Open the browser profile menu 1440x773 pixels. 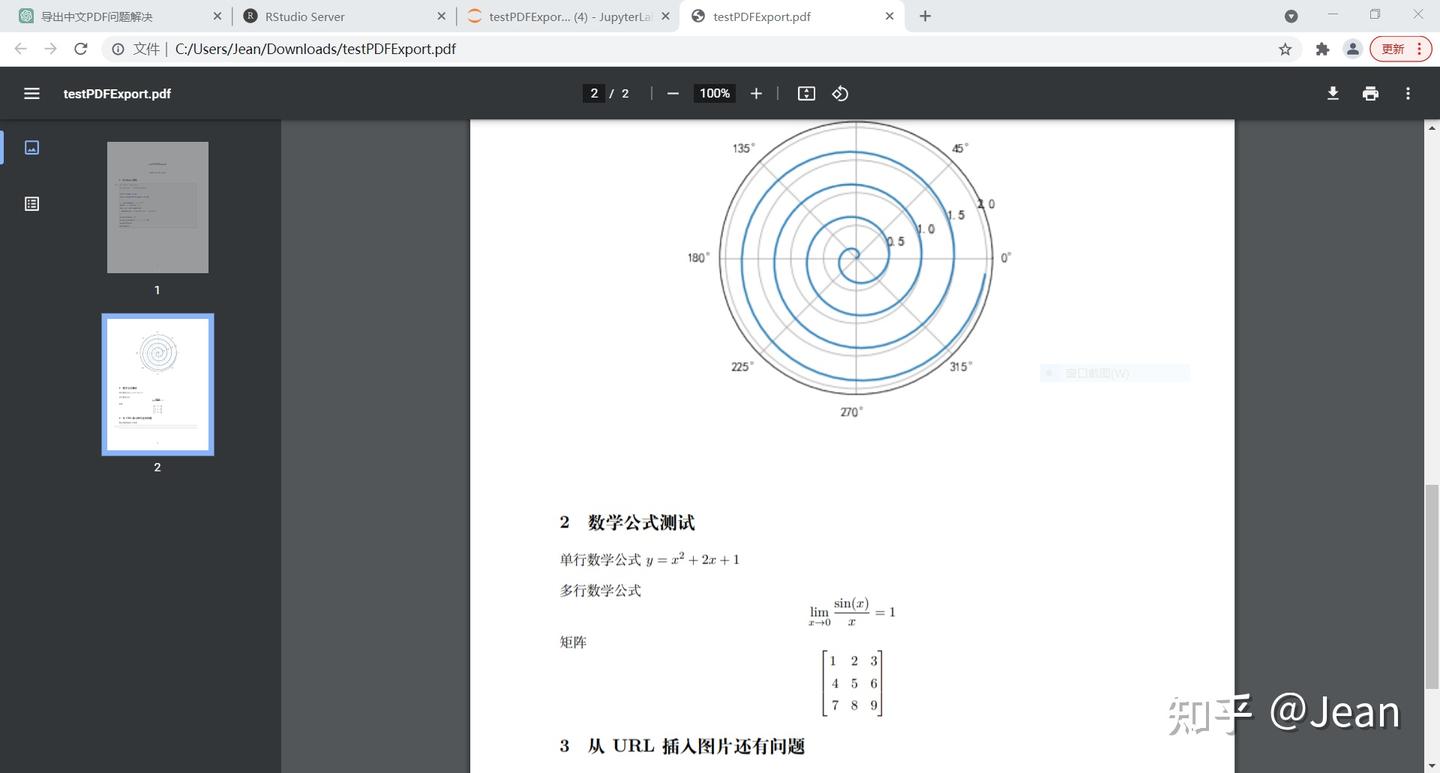[1353, 48]
